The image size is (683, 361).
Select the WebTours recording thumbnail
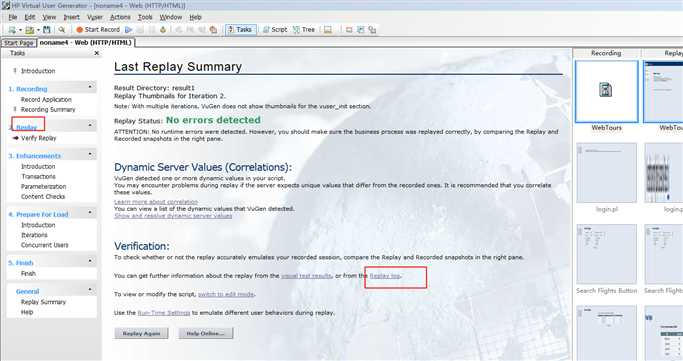point(606,91)
